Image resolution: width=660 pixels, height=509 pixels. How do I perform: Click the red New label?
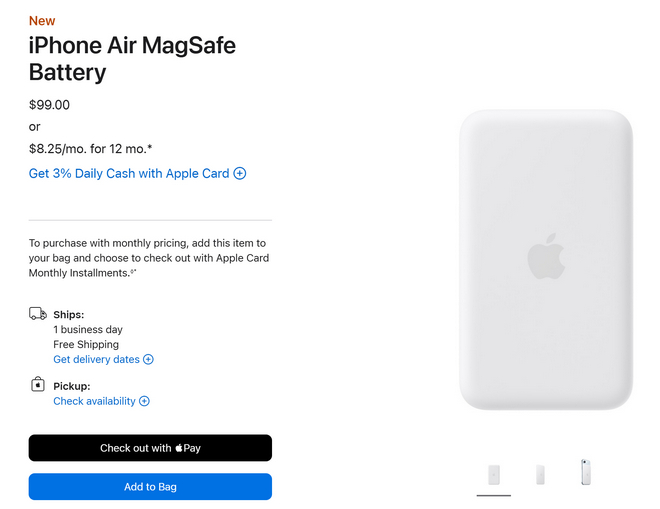pos(42,21)
